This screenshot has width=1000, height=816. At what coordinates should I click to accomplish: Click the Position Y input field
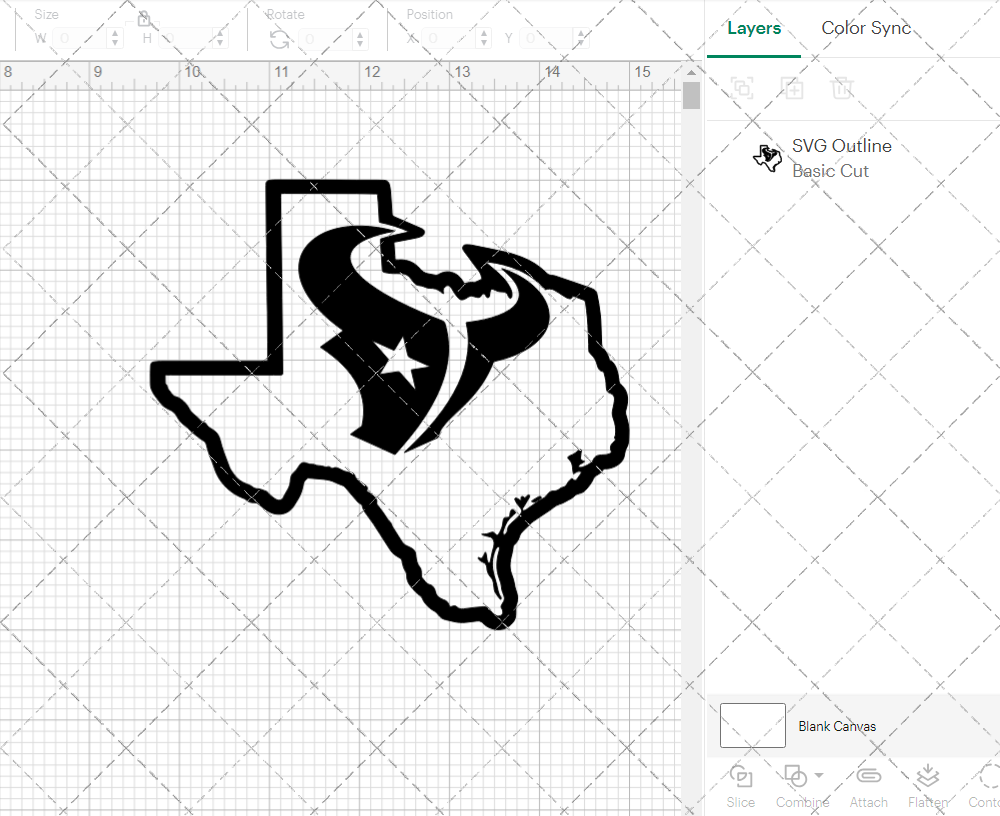(547, 38)
